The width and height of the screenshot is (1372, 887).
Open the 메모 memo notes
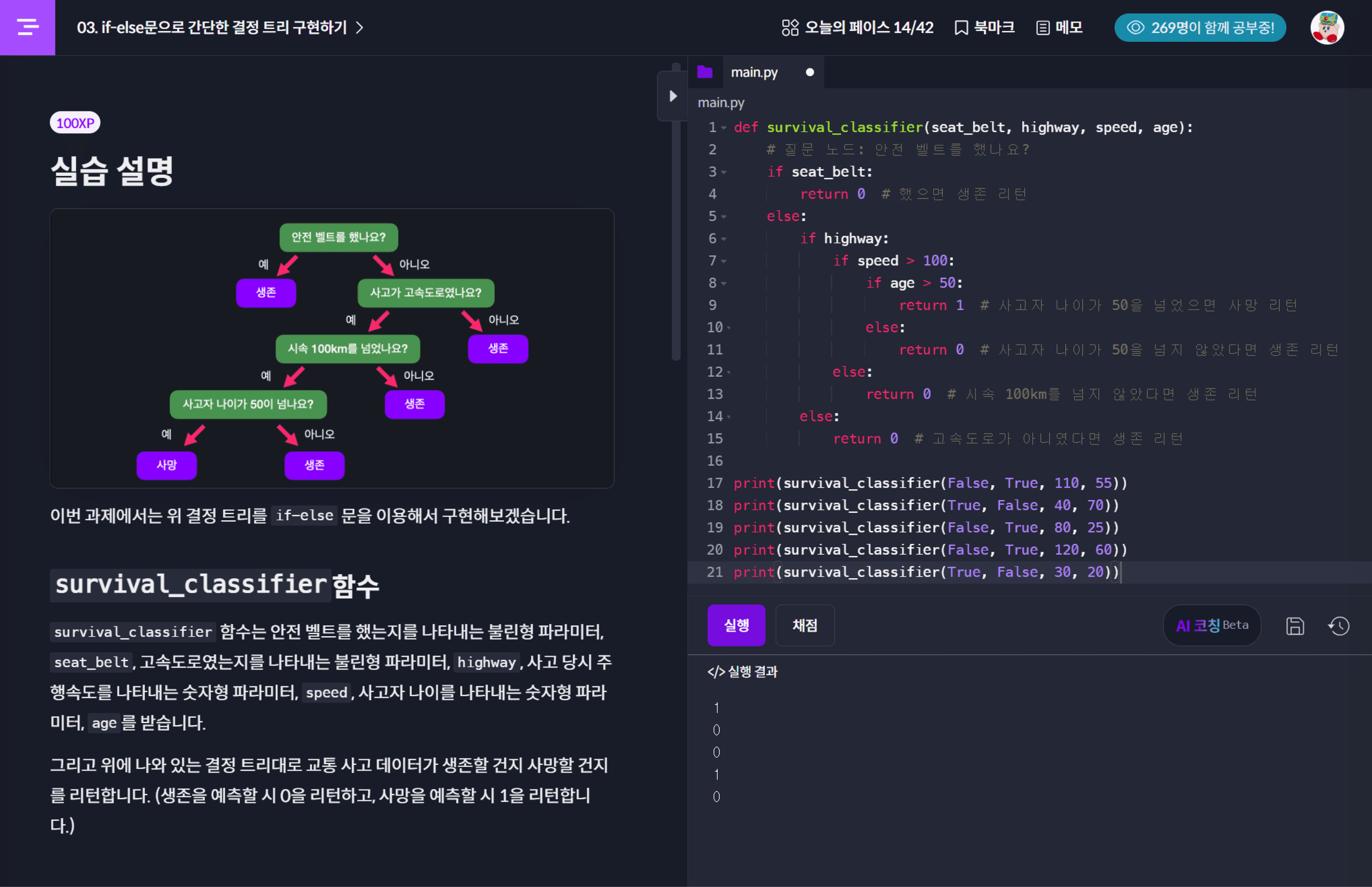pos(1059,27)
